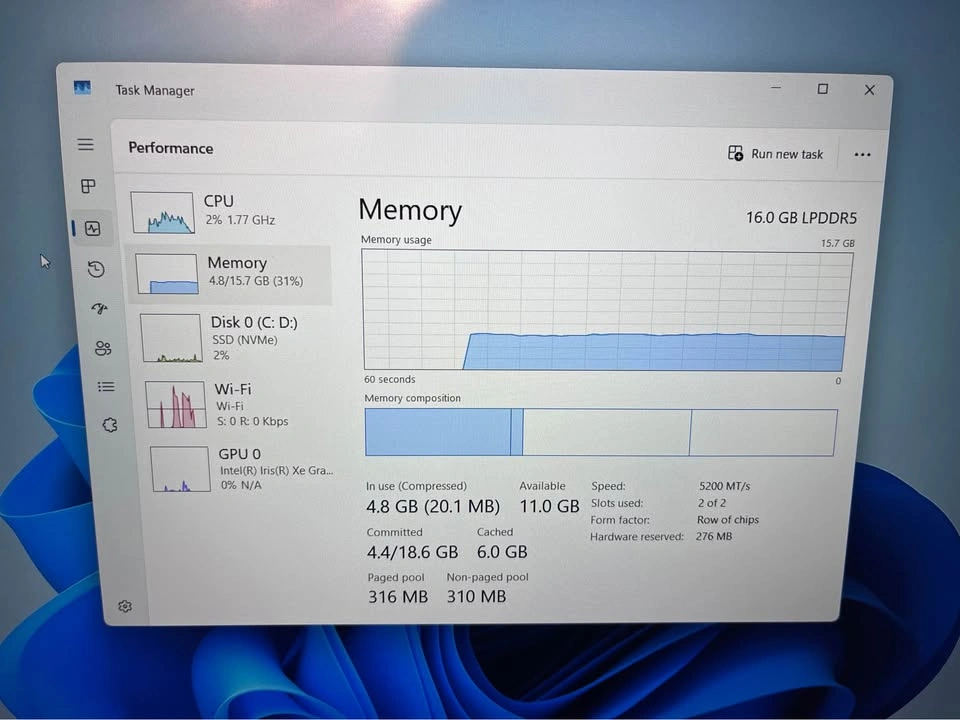
Task: Open the Services page icon
Action: click(110, 425)
